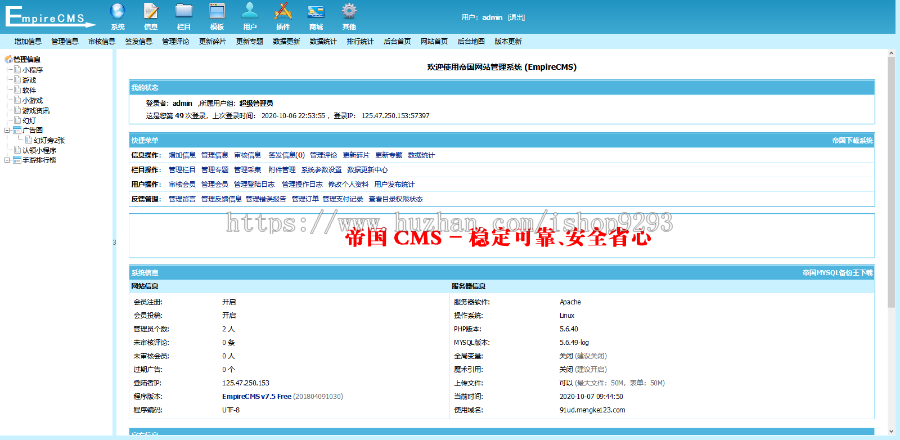Click 管理订单 in the quick menu
Viewport: 900px width, 440px height.
pos(304,199)
